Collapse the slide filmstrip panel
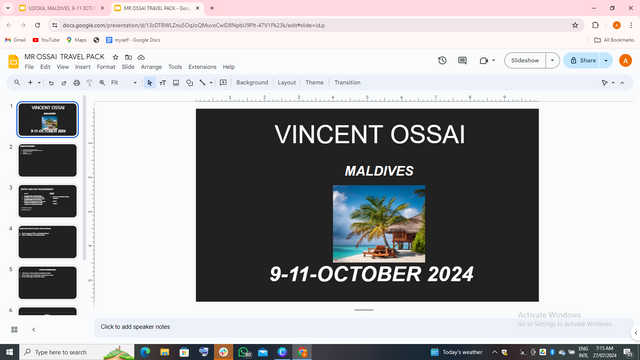The image size is (640, 360). pyautogui.click(x=33, y=329)
